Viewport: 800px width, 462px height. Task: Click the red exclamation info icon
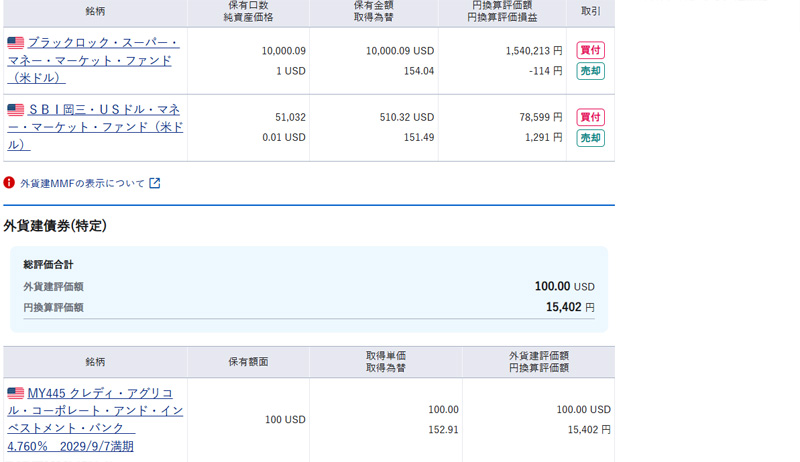tap(9, 183)
